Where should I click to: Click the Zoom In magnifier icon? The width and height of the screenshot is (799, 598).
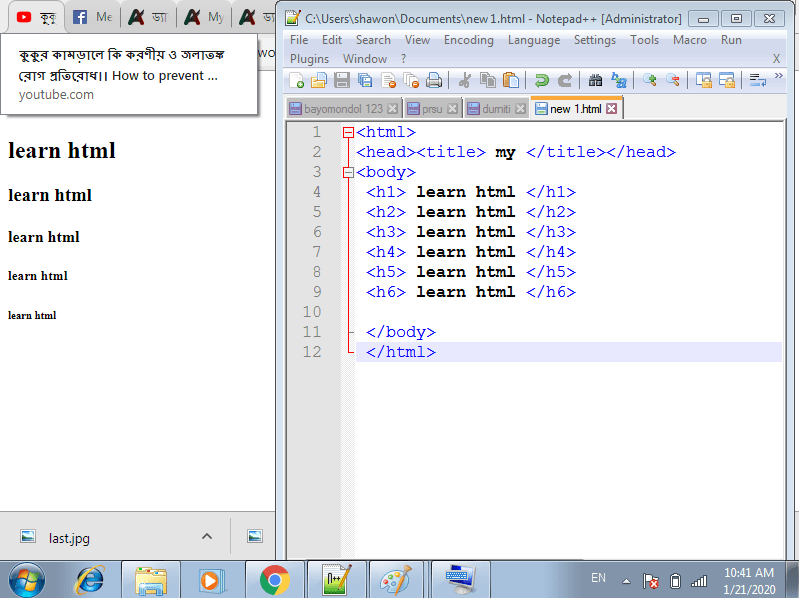pos(650,81)
